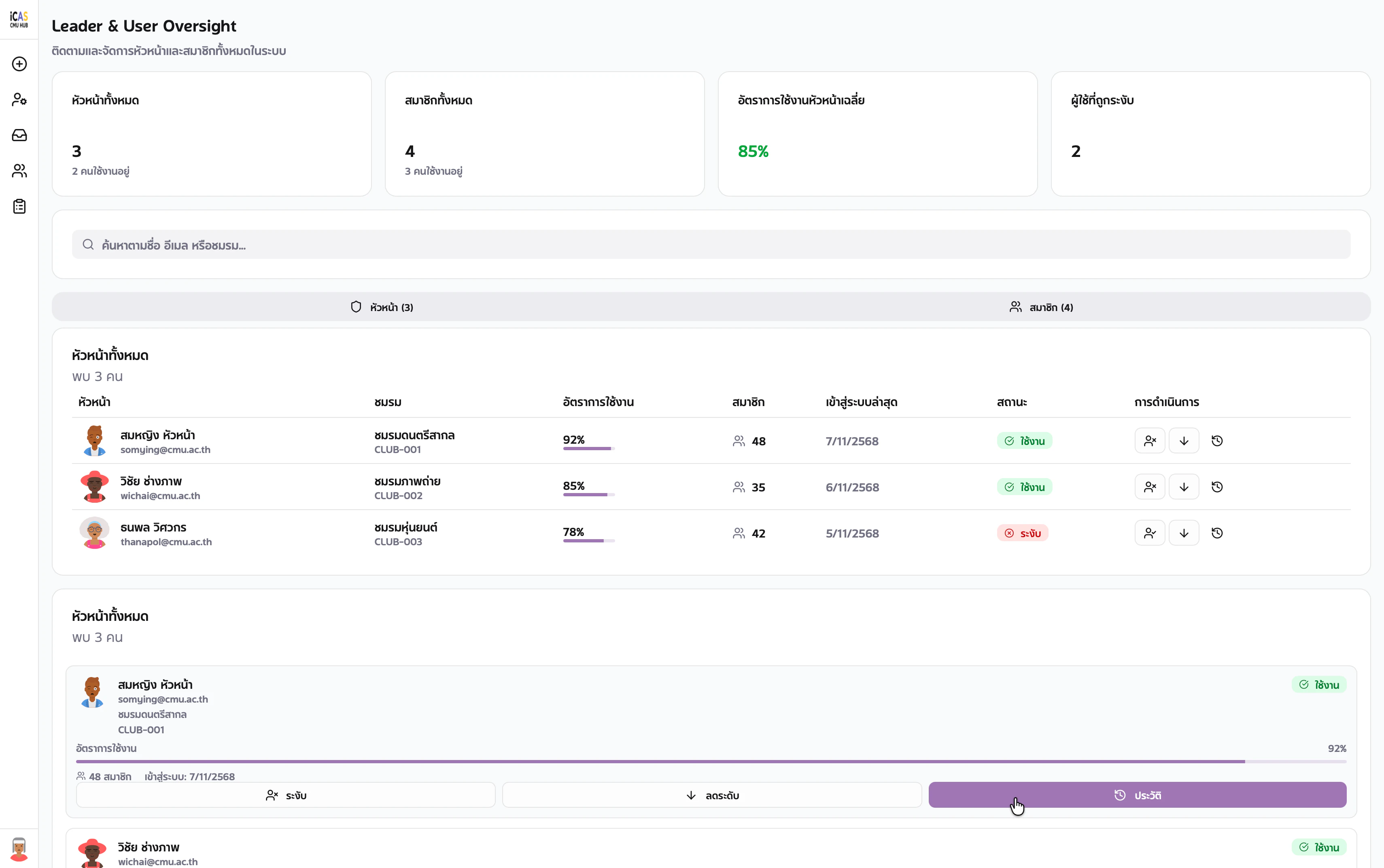
Task: View history icon for วิชัย ช่างภาพ row
Action: pos(1217,487)
